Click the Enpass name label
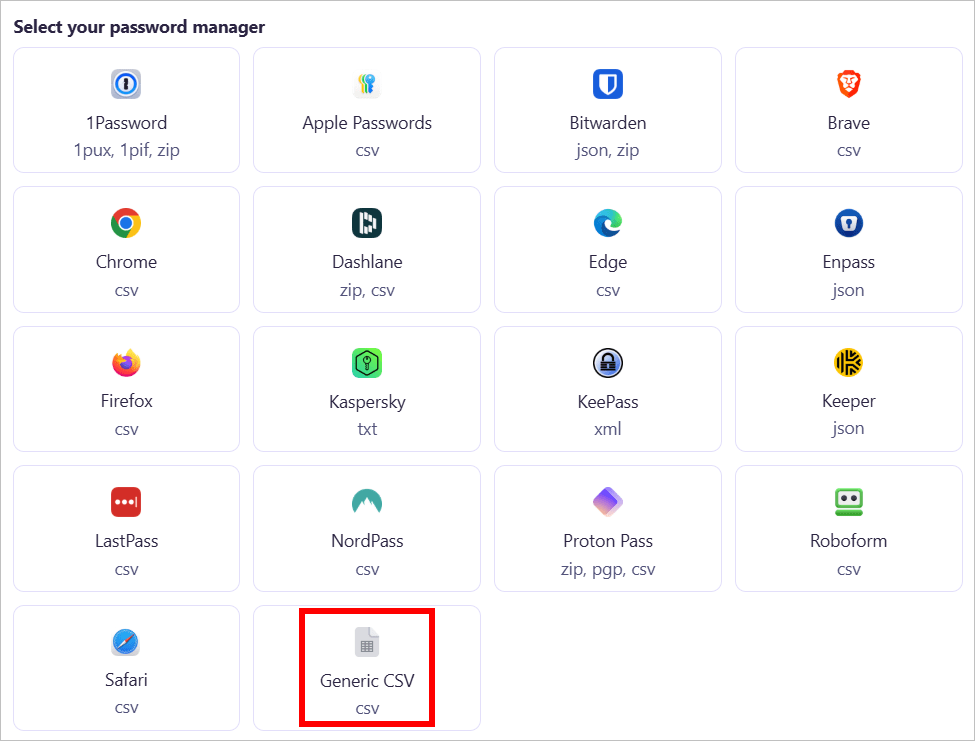975x741 pixels. [x=848, y=262]
